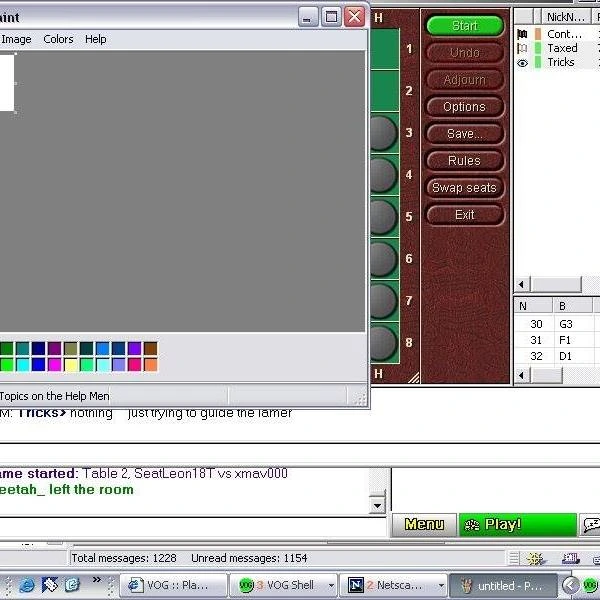The height and width of the screenshot is (600, 600).
Task: Click 'Unread messages: 1154' status text
Action: pyautogui.click(x=249, y=558)
